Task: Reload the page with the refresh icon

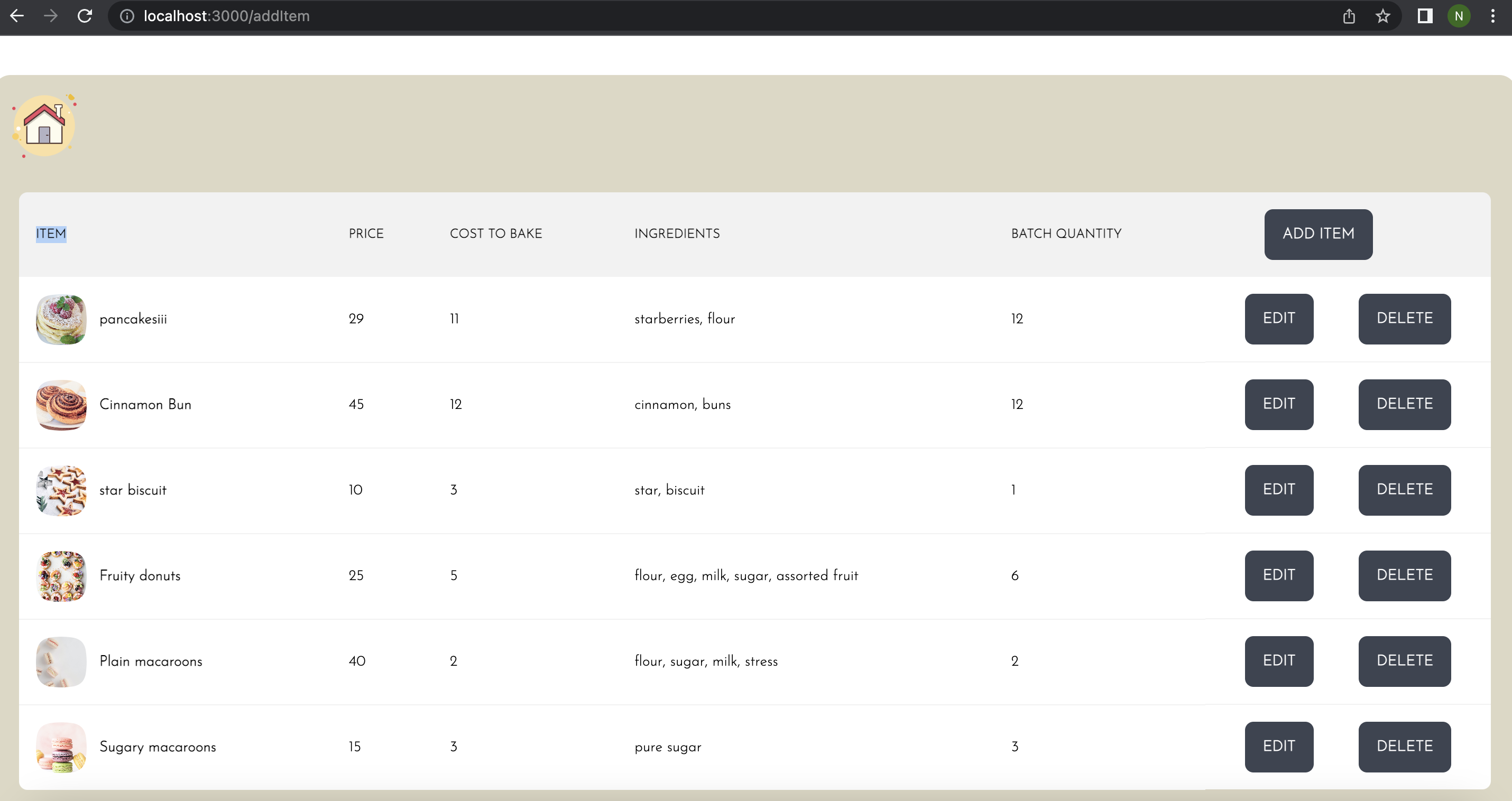Action: [x=85, y=16]
